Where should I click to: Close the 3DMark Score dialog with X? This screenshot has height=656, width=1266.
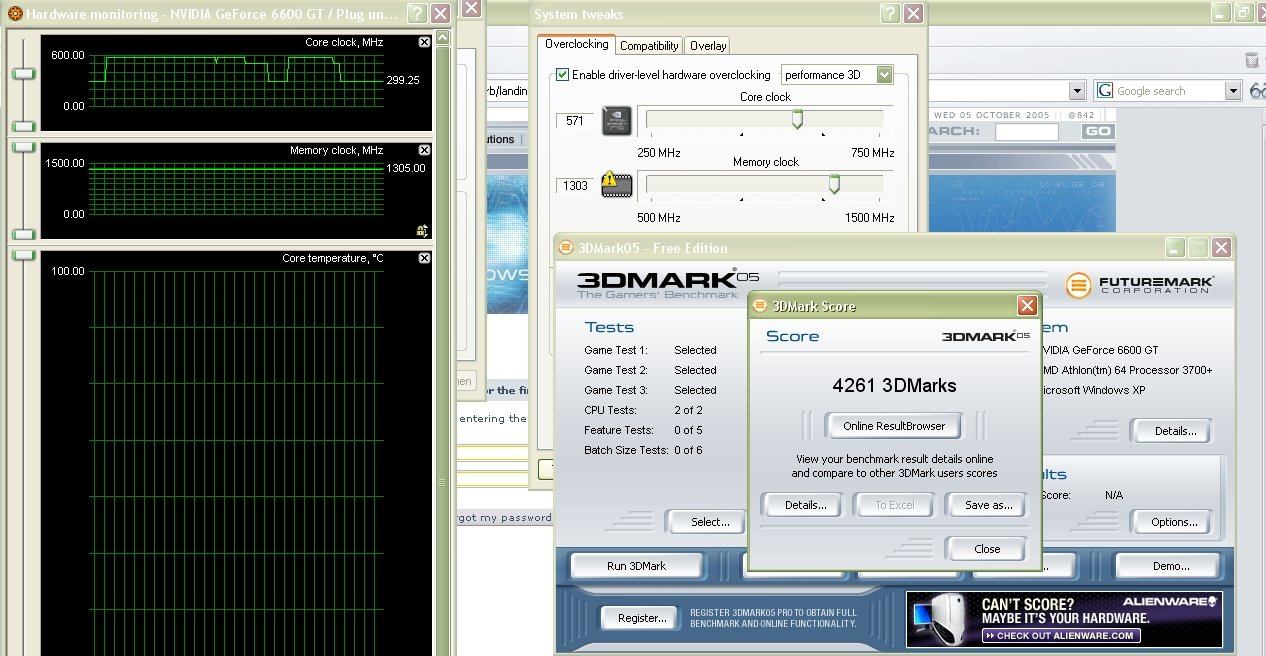[x=1027, y=306]
